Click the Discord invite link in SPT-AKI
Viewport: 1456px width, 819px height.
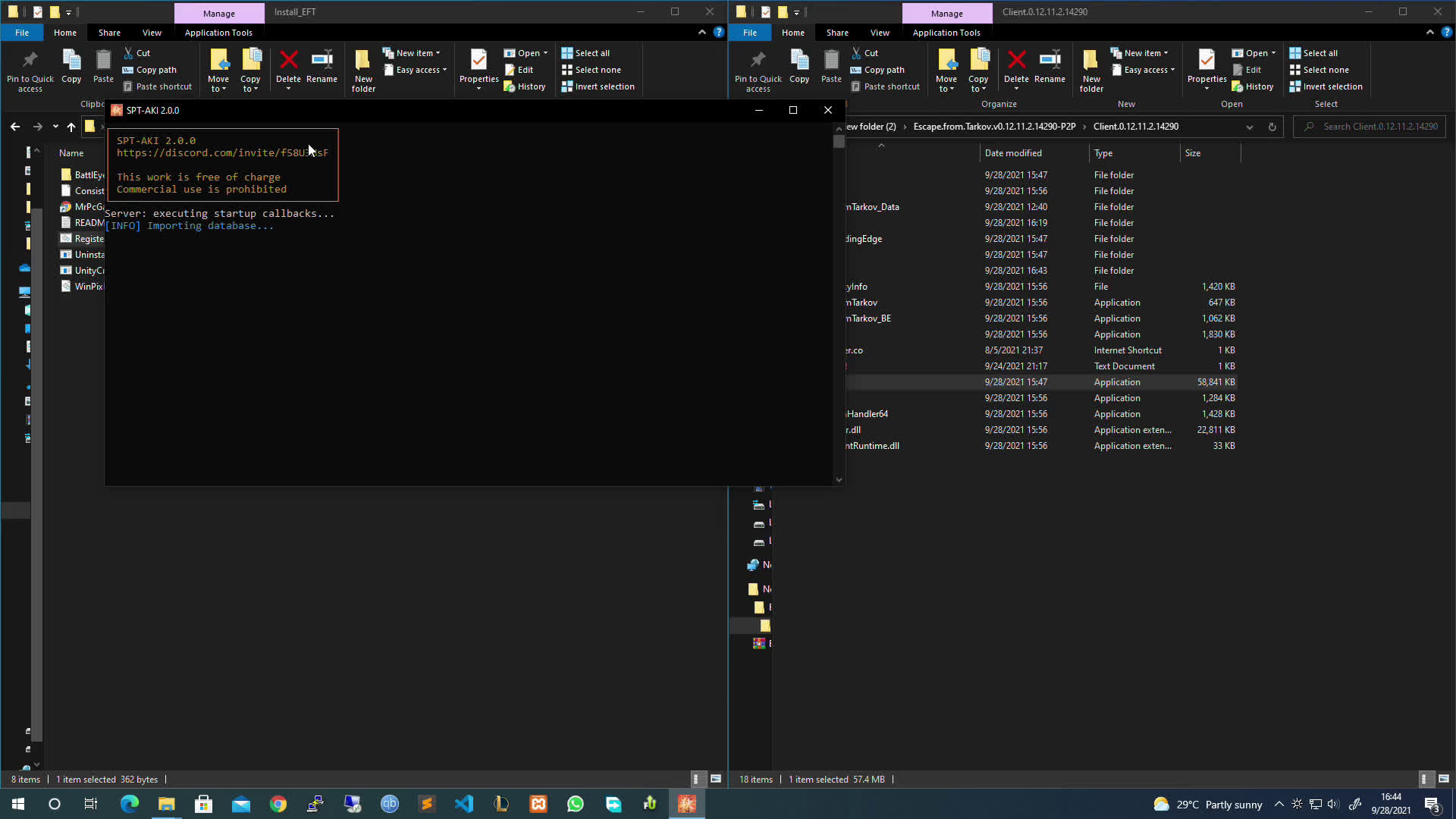[x=221, y=152]
